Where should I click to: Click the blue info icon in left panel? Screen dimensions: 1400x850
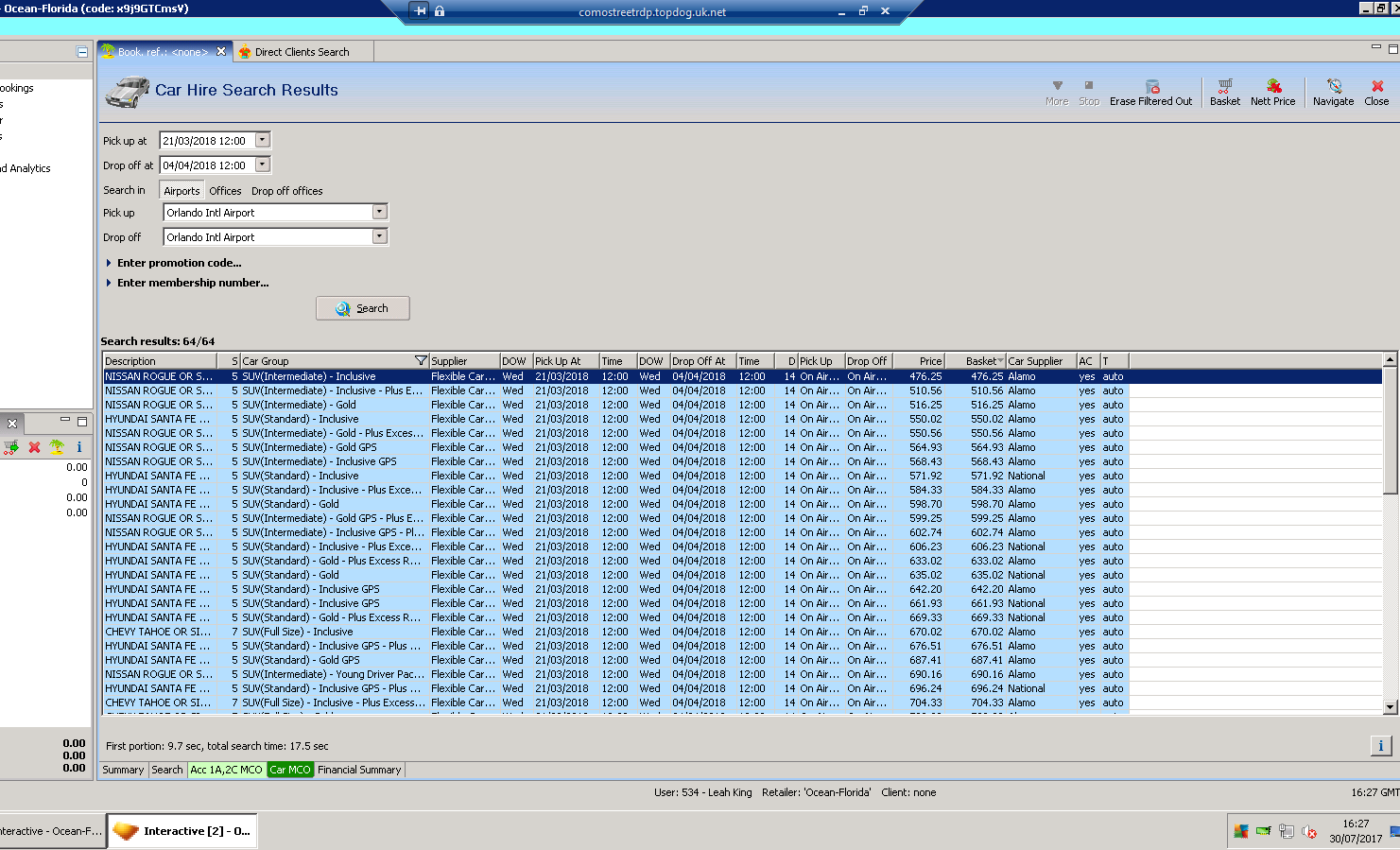79,447
